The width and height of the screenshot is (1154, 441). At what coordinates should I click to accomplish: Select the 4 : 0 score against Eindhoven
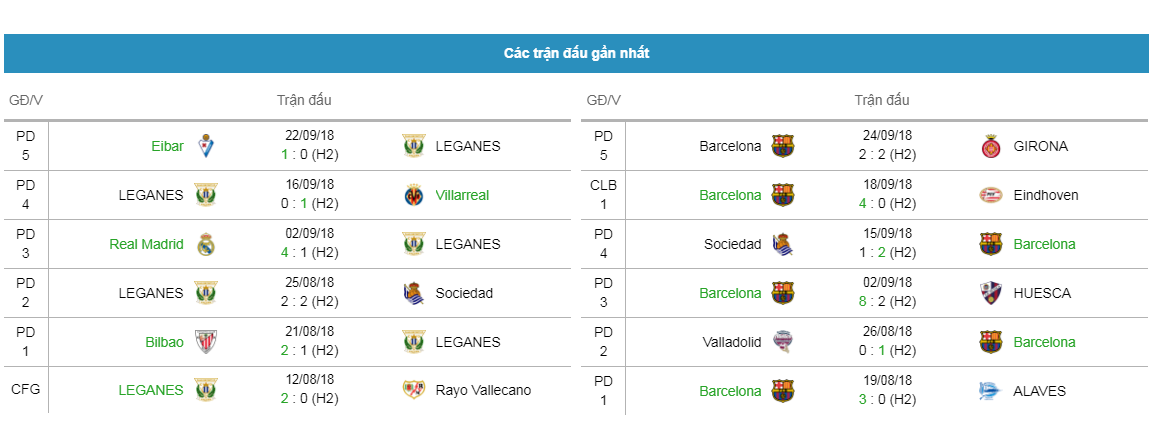pyautogui.click(x=887, y=202)
